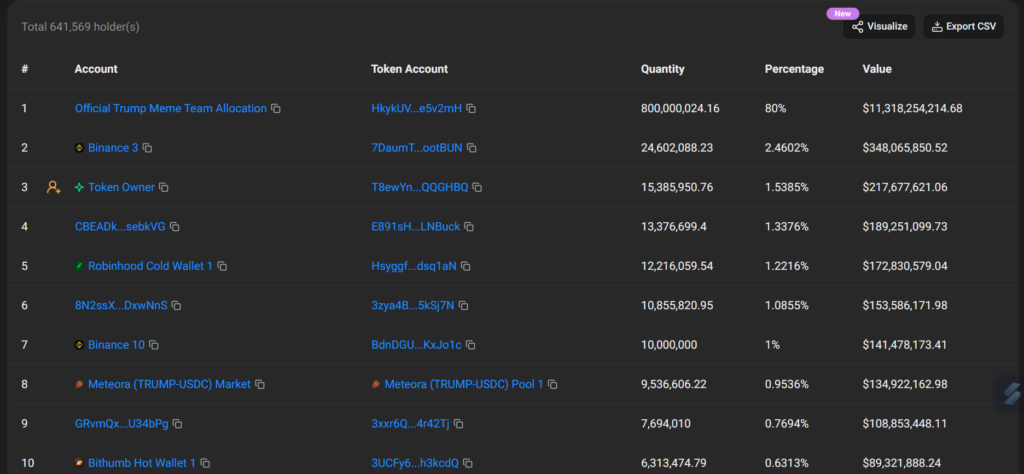1024x474 pixels.
Task: Open Meteora (TRUMP-USDC) Market account
Action: (x=169, y=385)
